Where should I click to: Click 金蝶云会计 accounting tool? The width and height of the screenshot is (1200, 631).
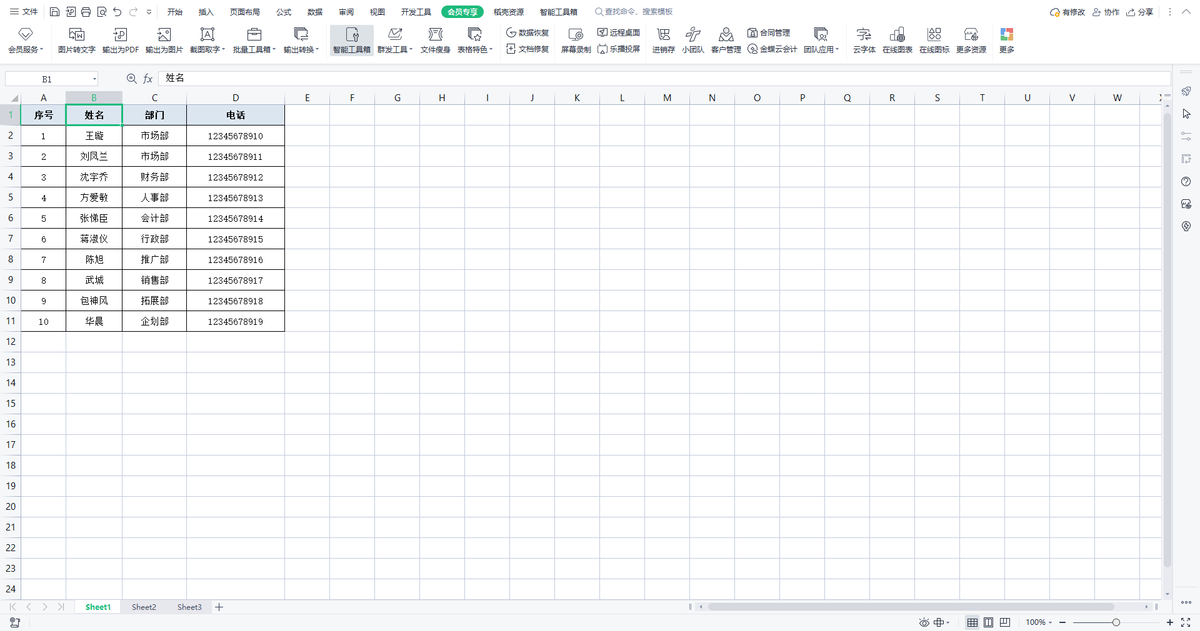pyautogui.click(x=772, y=49)
